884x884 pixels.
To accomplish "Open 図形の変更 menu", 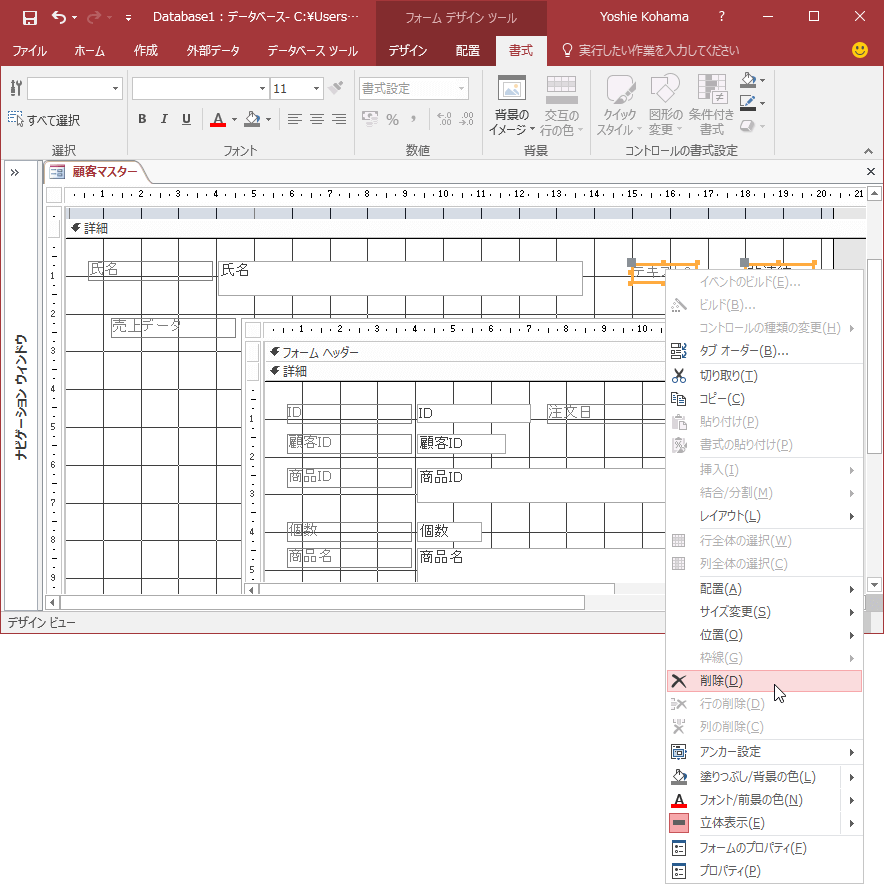I will click(665, 106).
